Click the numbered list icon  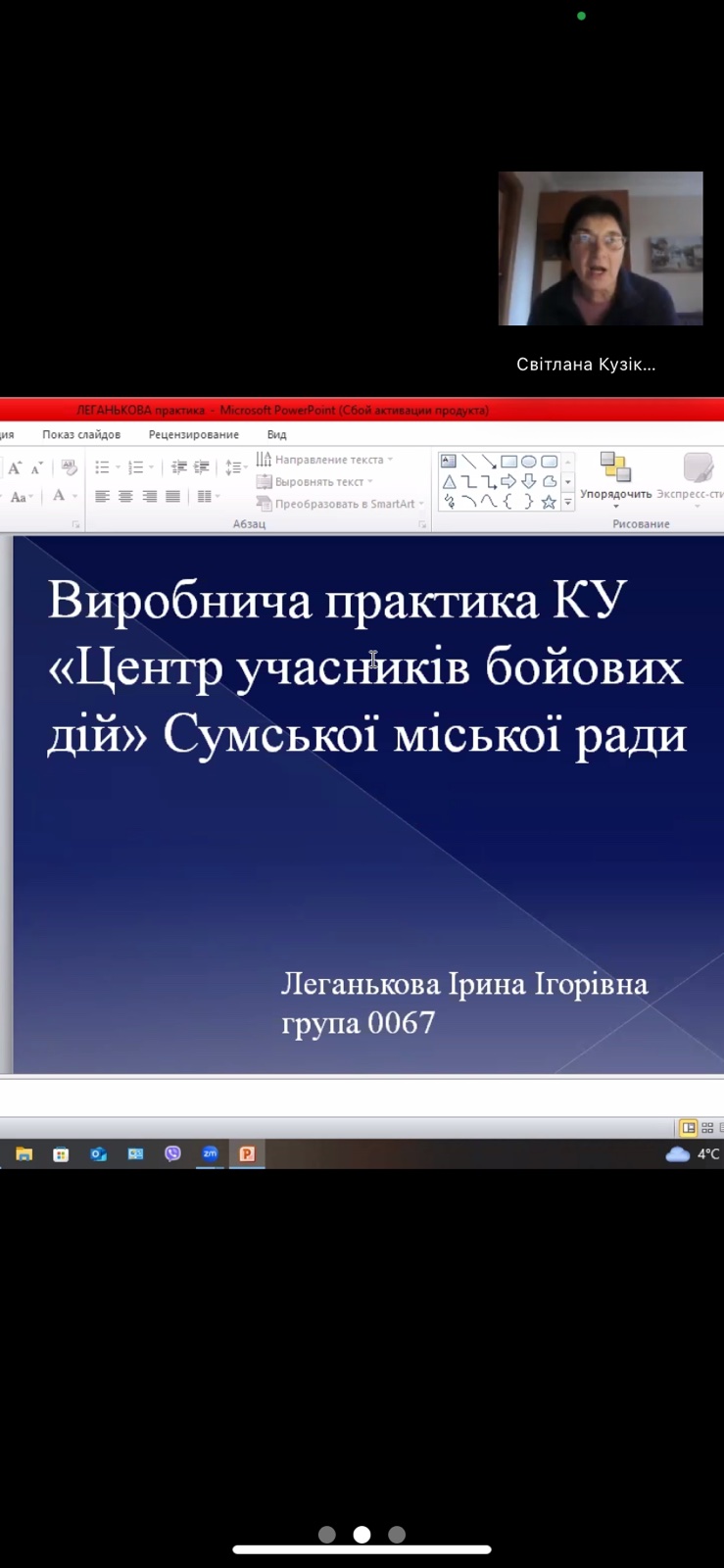tap(136, 467)
